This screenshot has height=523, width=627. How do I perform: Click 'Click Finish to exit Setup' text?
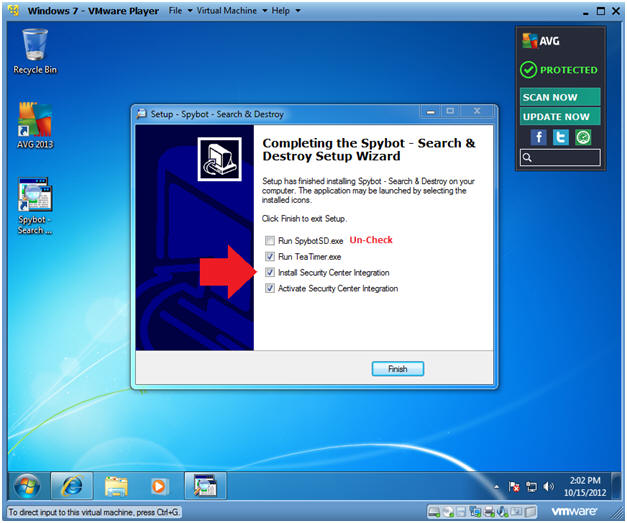[x=304, y=219]
